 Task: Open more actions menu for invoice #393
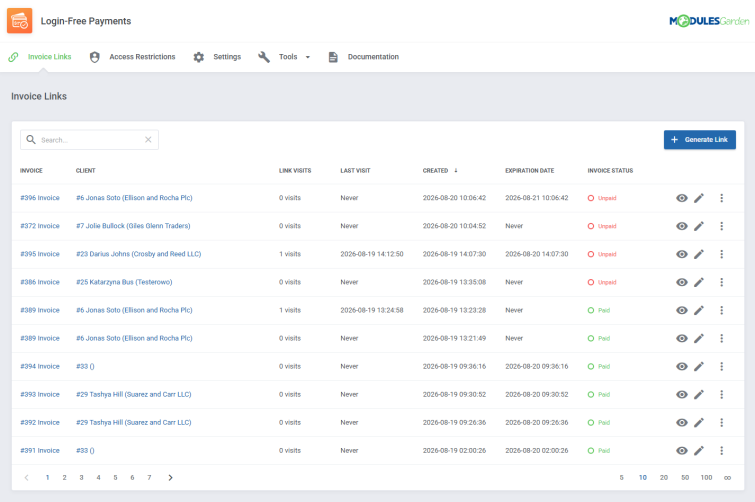(x=721, y=394)
